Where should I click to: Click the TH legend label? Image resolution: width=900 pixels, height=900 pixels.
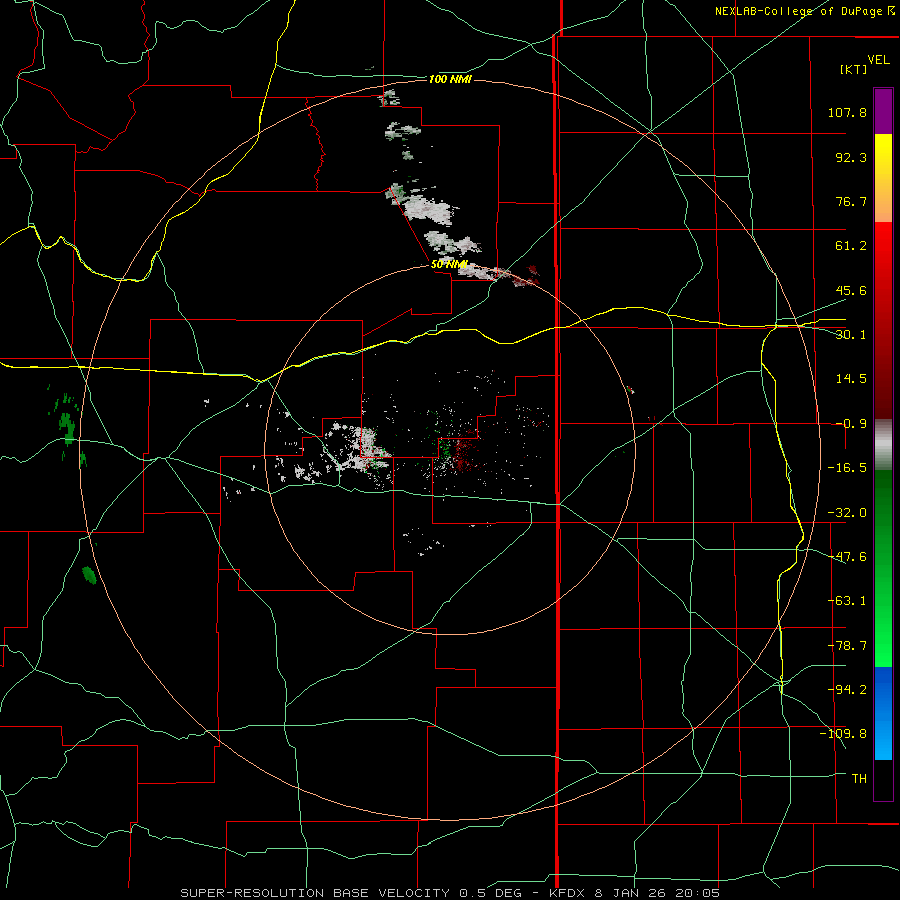pyautogui.click(x=859, y=779)
